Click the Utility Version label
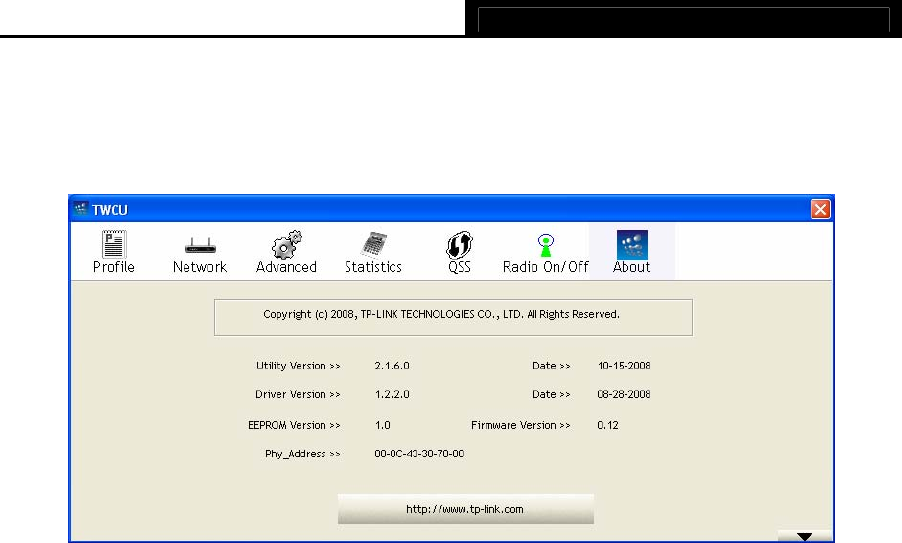This screenshot has width=902, height=543. (298, 366)
